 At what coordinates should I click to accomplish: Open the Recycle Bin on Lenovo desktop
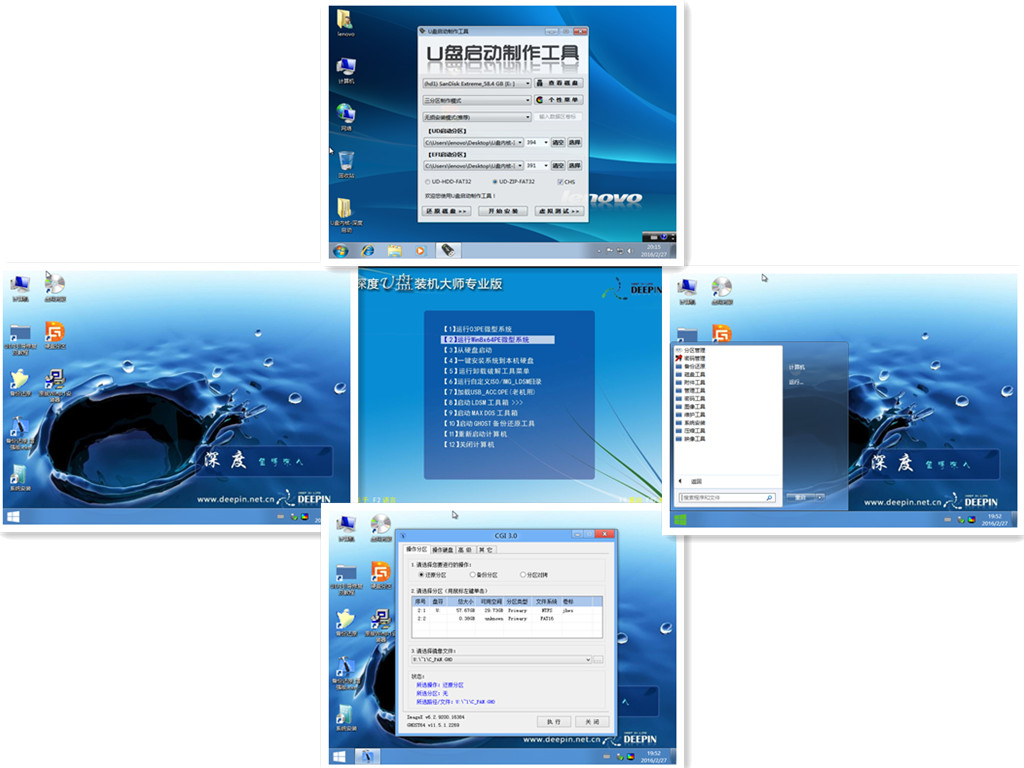click(x=345, y=161)
